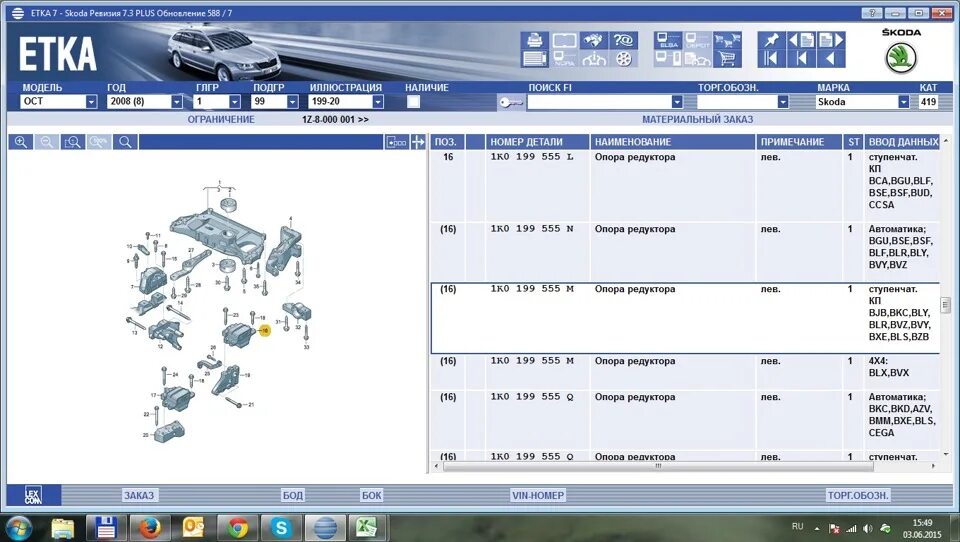Zoom in on the illustration
Screen dimensions: 960x542
coord(21,142)
